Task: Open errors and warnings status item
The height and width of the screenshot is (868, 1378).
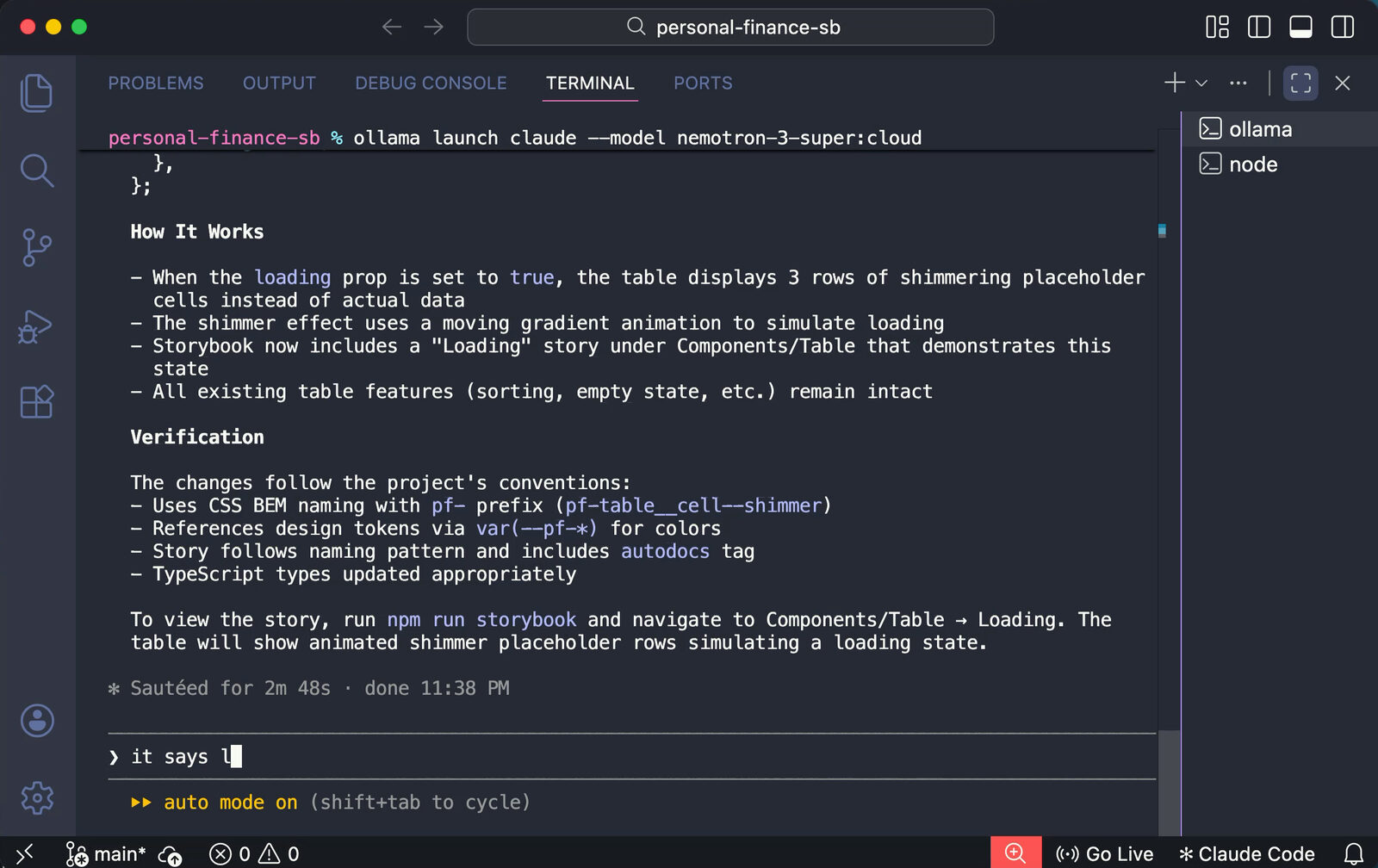Action: click(x=255, y=853)
